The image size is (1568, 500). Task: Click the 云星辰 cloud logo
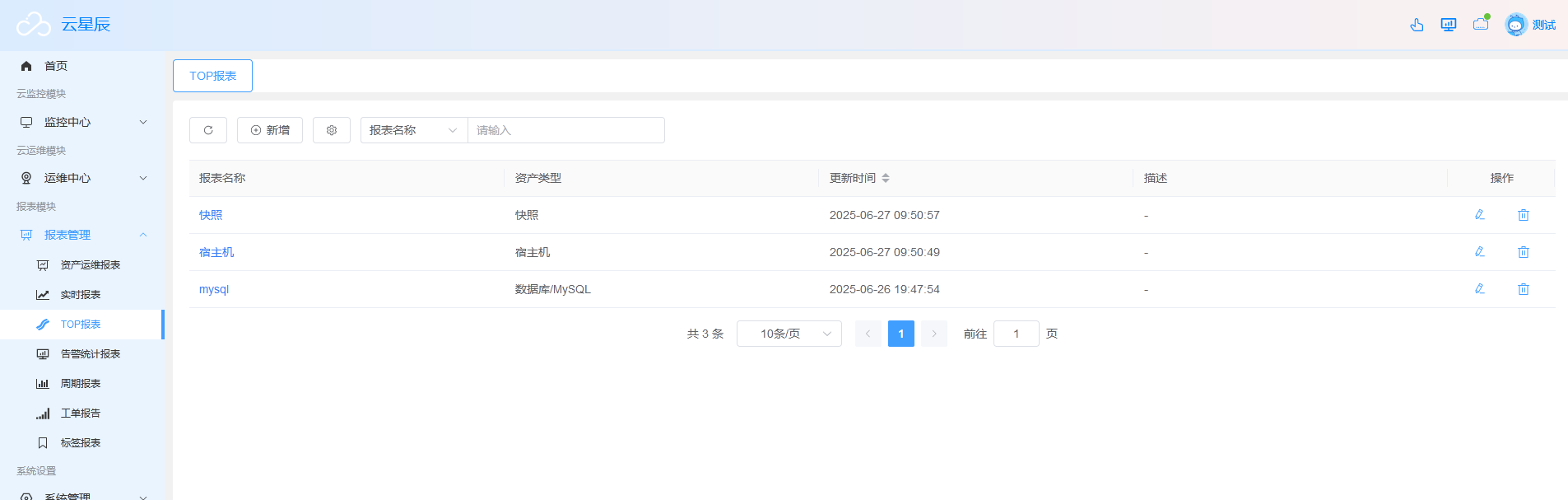coord(34,25)
